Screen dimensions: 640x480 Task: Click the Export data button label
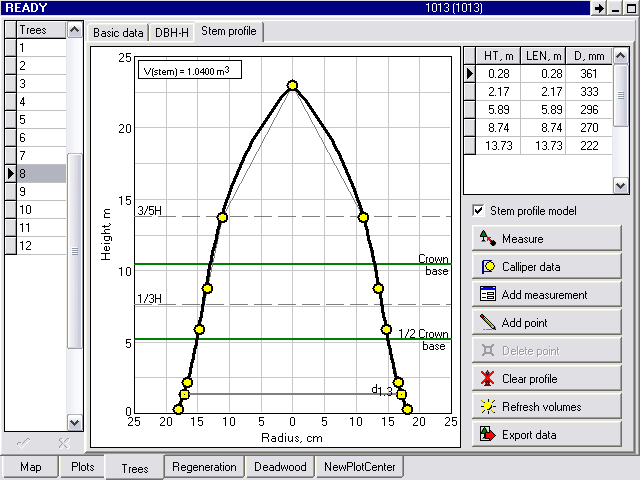(x=529, y=434)
